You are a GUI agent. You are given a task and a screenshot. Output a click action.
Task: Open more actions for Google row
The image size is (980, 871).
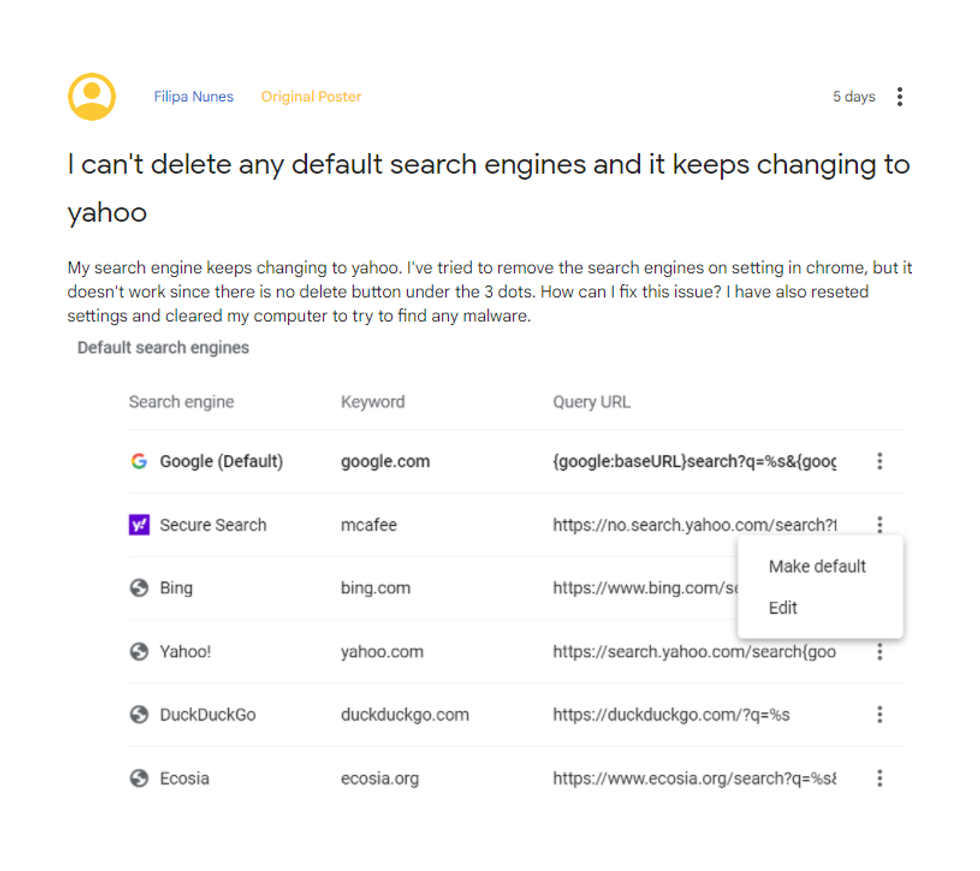(x=880, y=461)
